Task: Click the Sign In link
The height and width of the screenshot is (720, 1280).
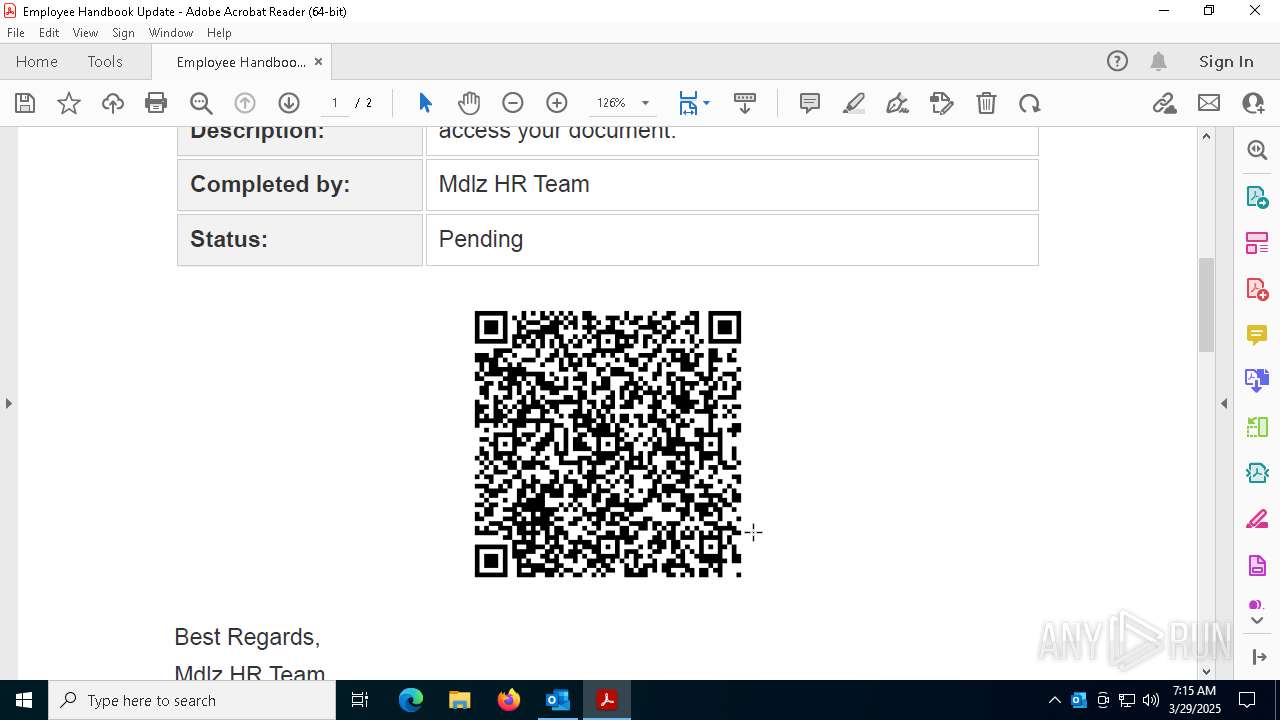Action: (1226, 61)
